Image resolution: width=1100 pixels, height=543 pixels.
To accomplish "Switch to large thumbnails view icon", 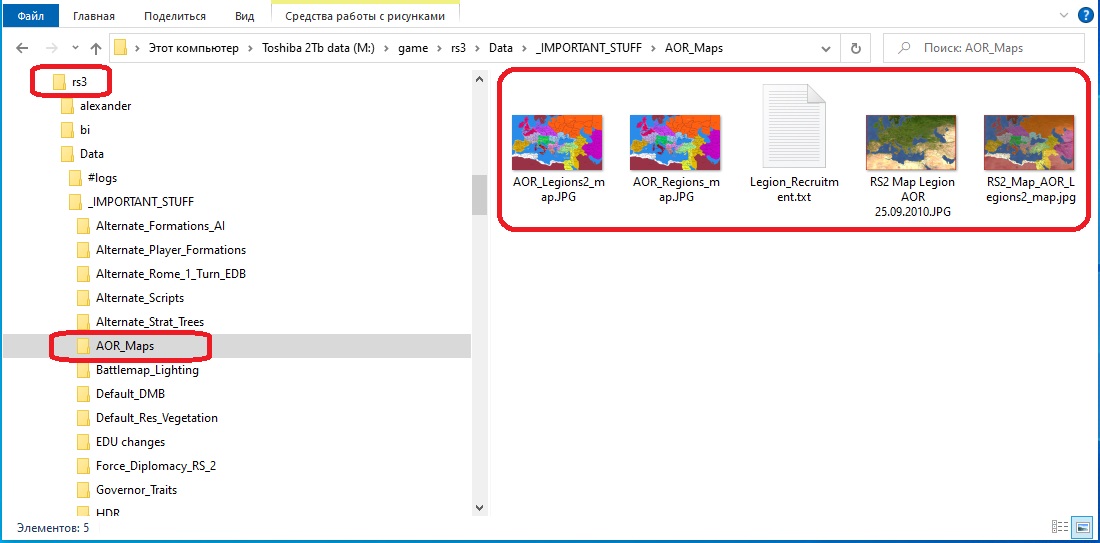I will coord(1084,527).
